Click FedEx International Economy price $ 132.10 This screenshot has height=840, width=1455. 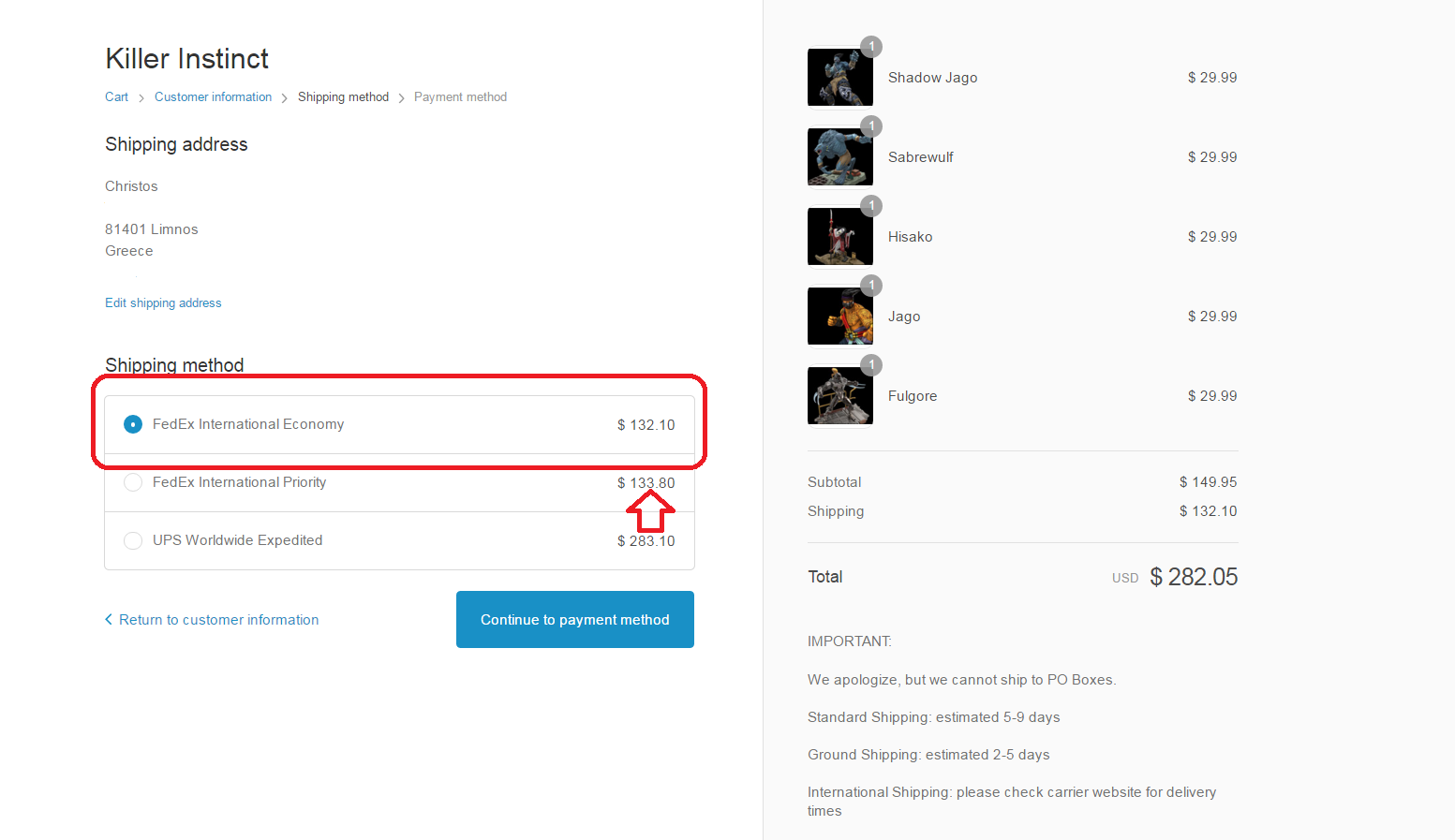tap(646, 425)
